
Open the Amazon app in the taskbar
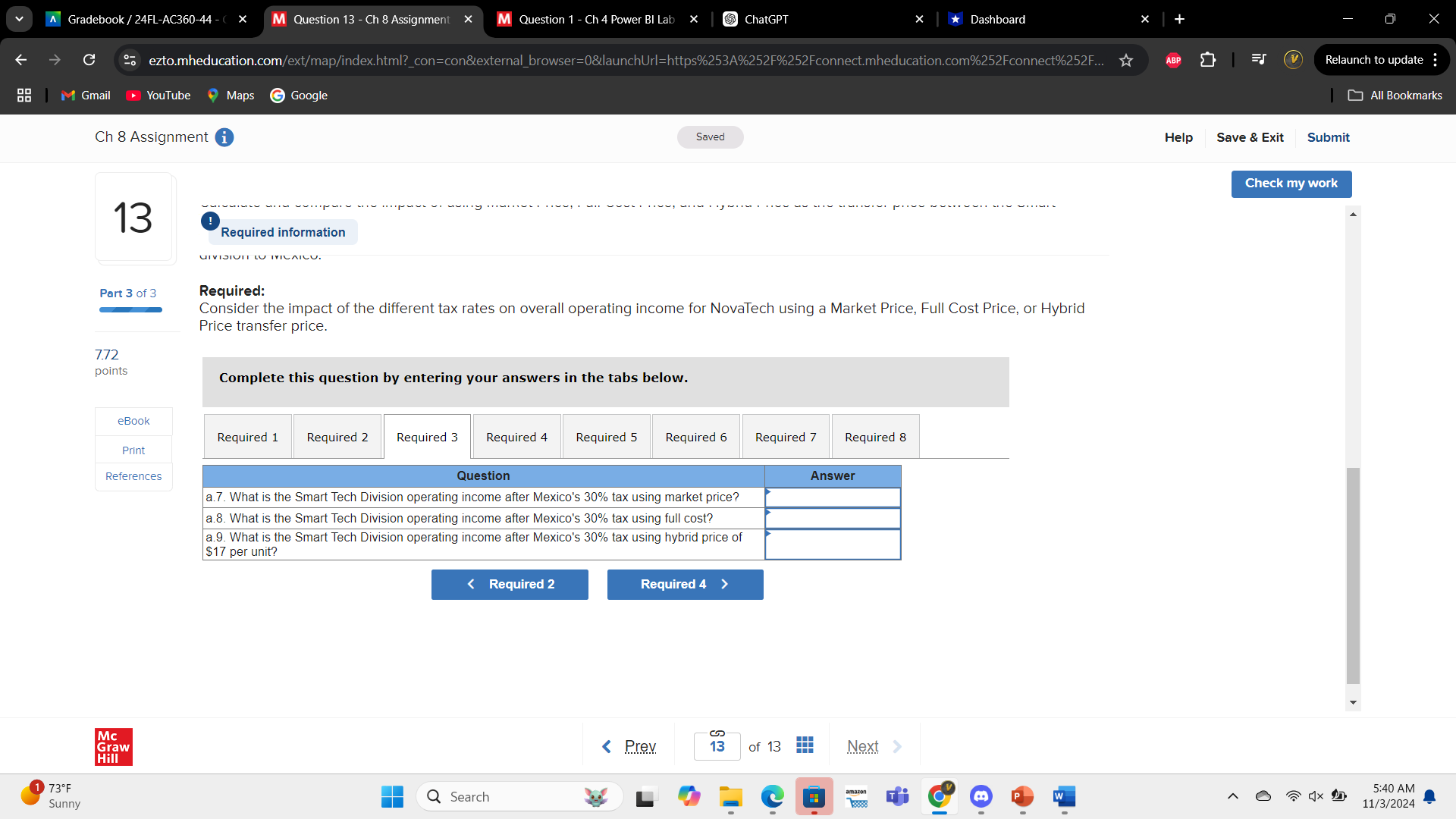coord(856,797)
